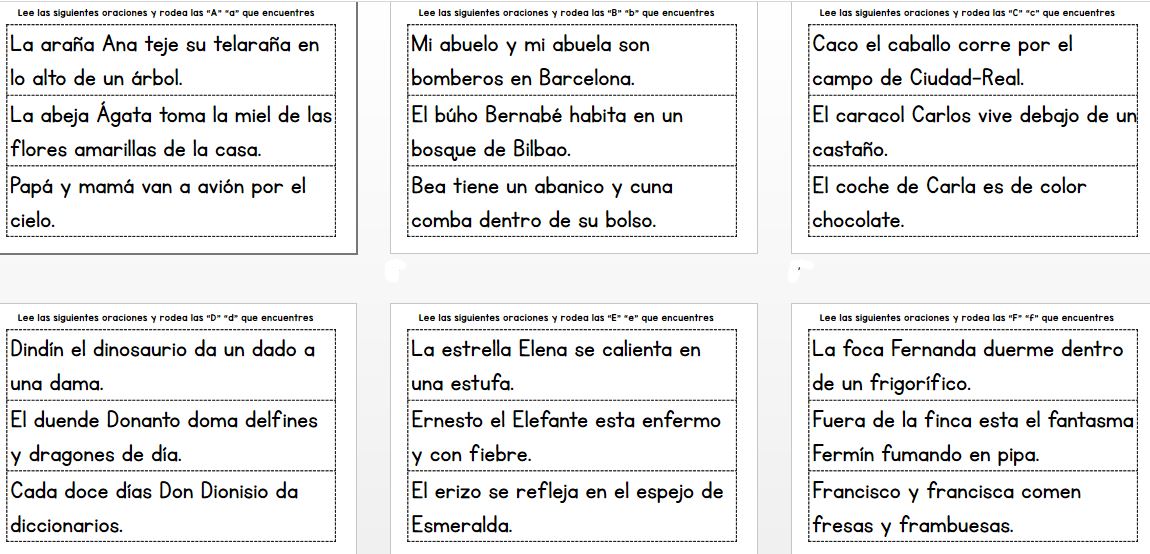Click the heading about rodea las "F" "f"

[x=966, y=318]
